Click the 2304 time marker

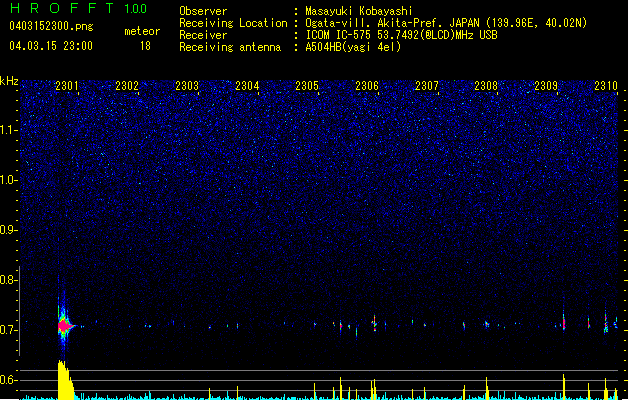click(247, 86)
